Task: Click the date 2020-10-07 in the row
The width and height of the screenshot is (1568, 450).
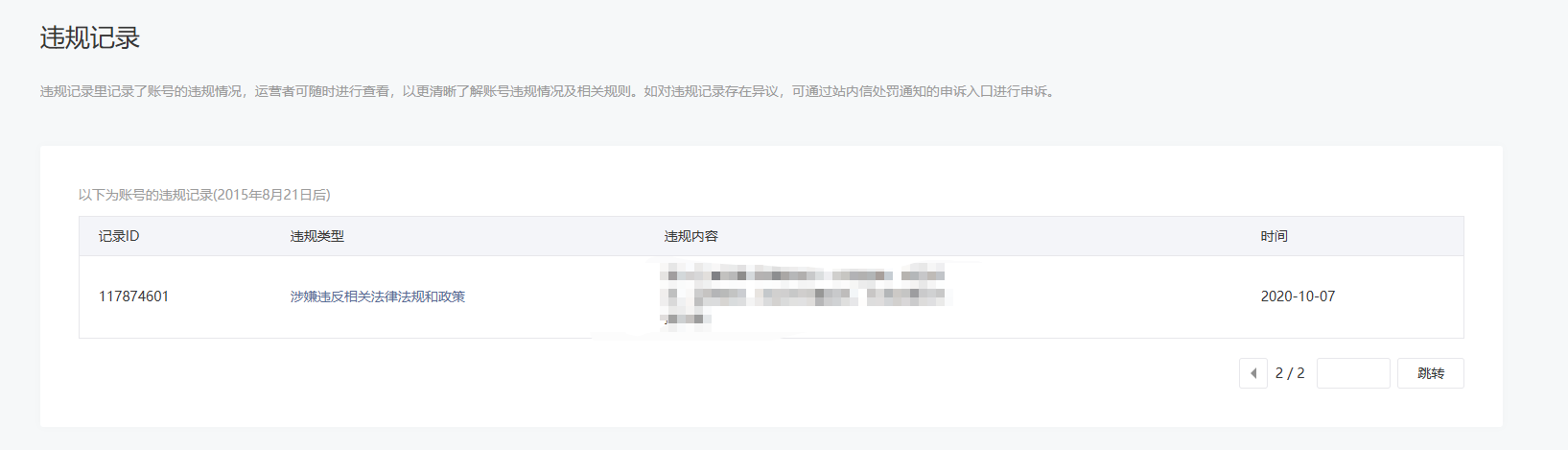Action: [x=1298, y=296]
